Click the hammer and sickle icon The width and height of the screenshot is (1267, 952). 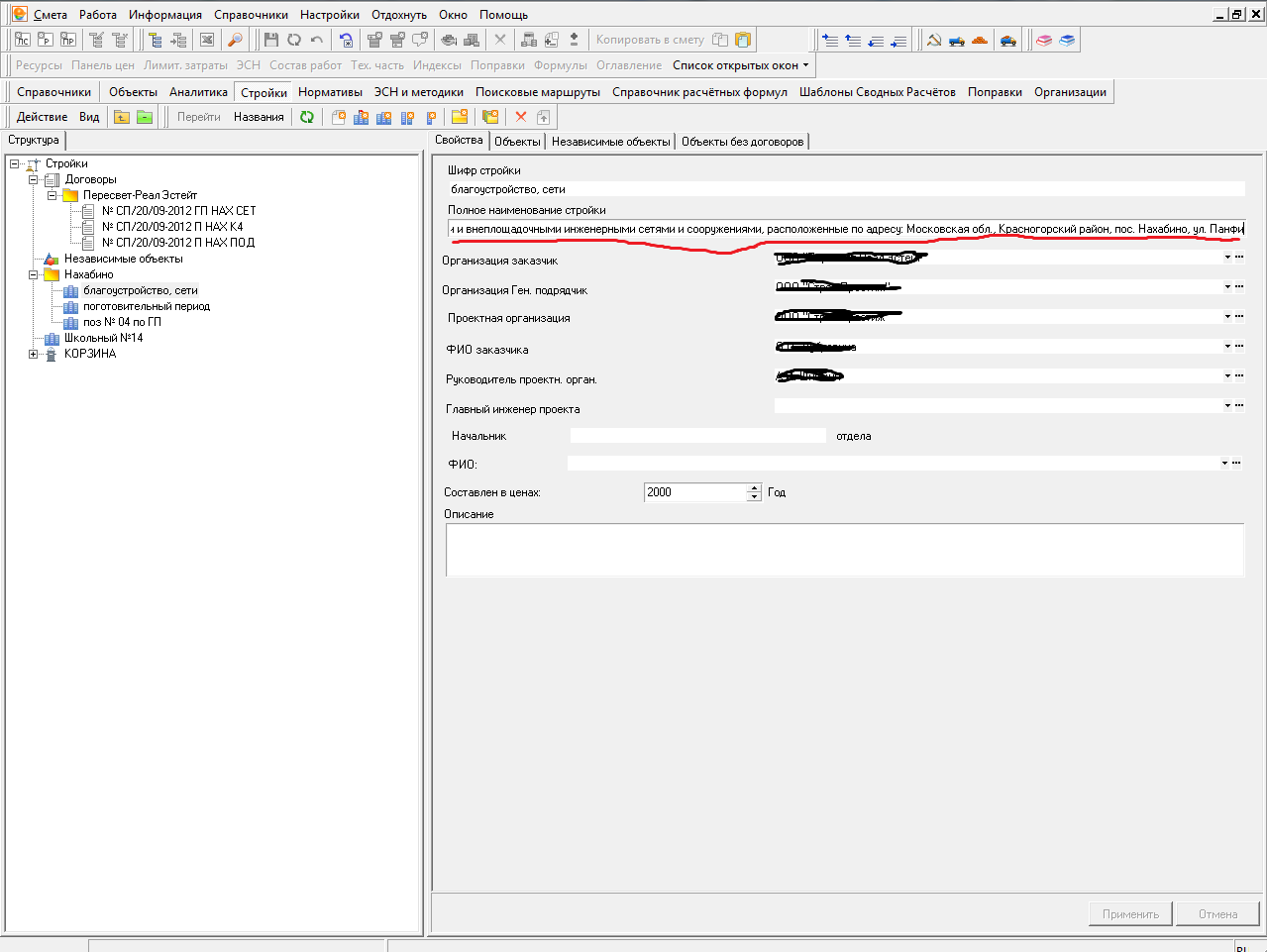coord(933,40)
